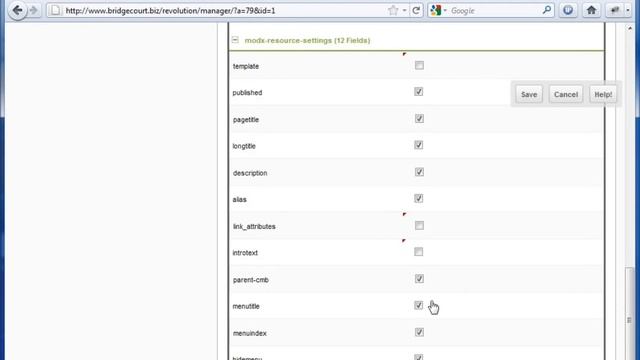Uncheck the description field checkbox
640x360 pixels.
click(x=419, y=172)
